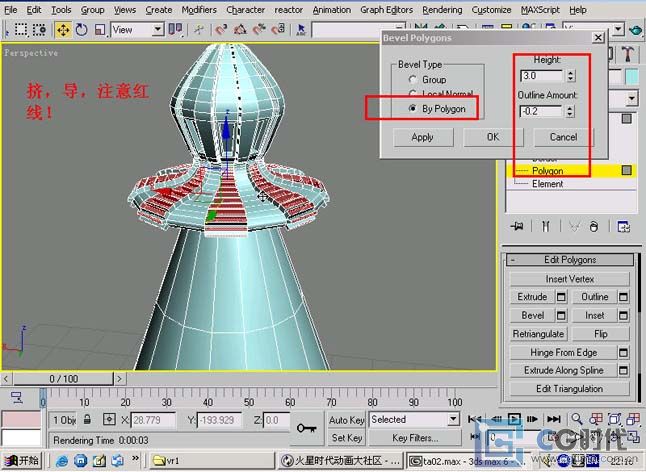This screenshot has height=472, width=646.
Task: Open the MAXScript menu
Action: [x=540, y=9]
